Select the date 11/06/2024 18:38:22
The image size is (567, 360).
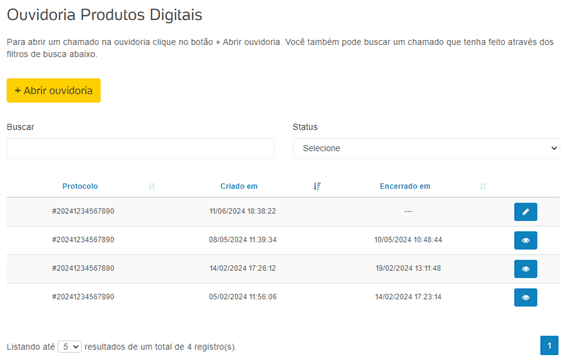(x=243, y=211)
